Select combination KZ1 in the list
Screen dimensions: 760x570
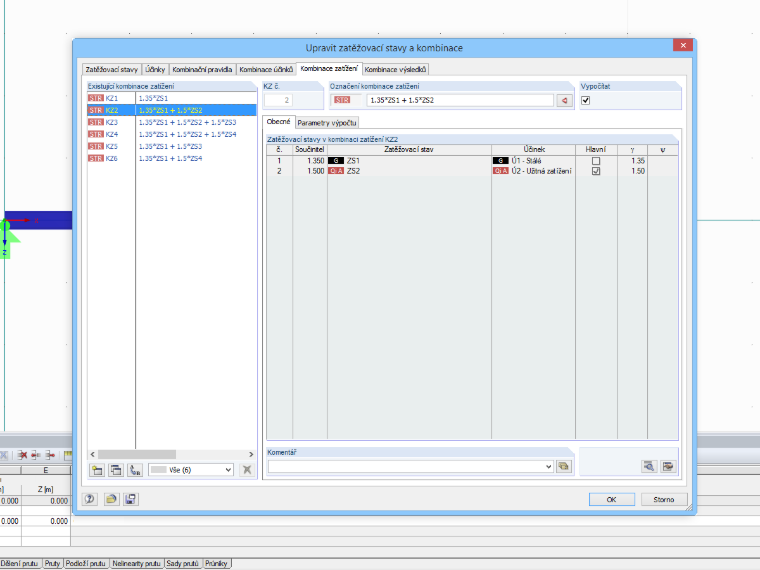coord(172,98)
